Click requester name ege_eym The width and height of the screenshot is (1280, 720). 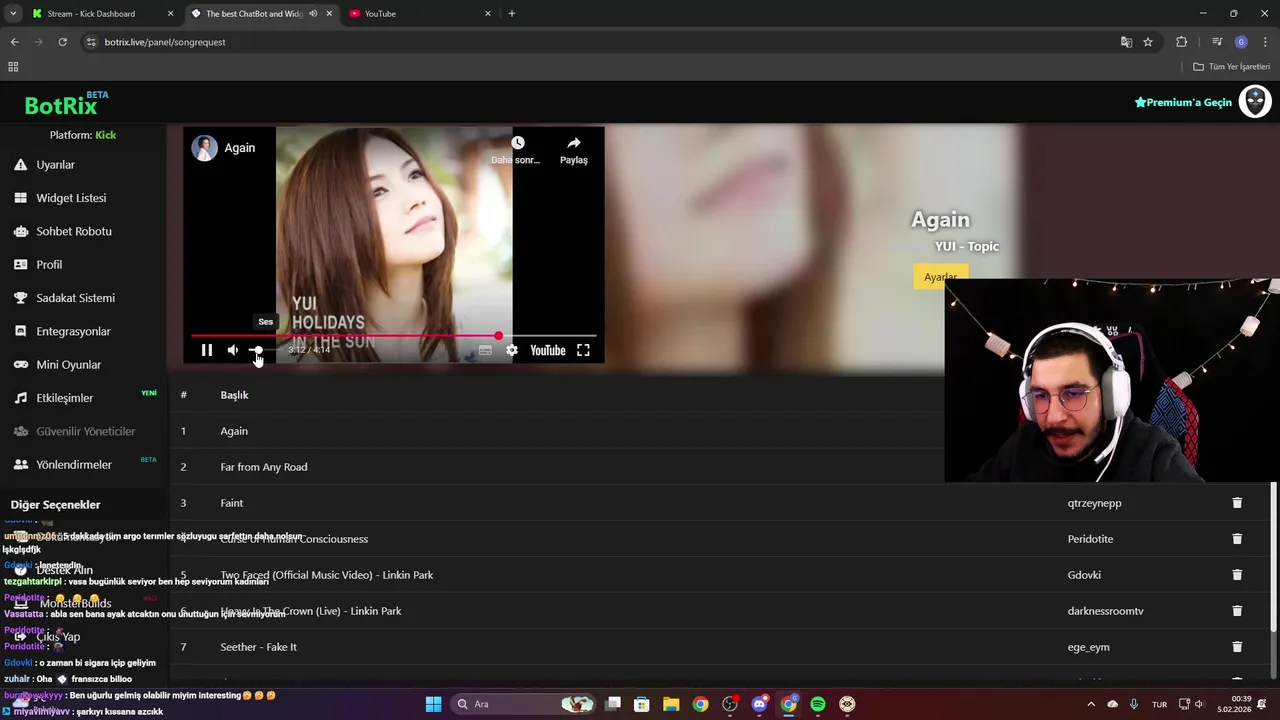click(x=1088, y=647)
